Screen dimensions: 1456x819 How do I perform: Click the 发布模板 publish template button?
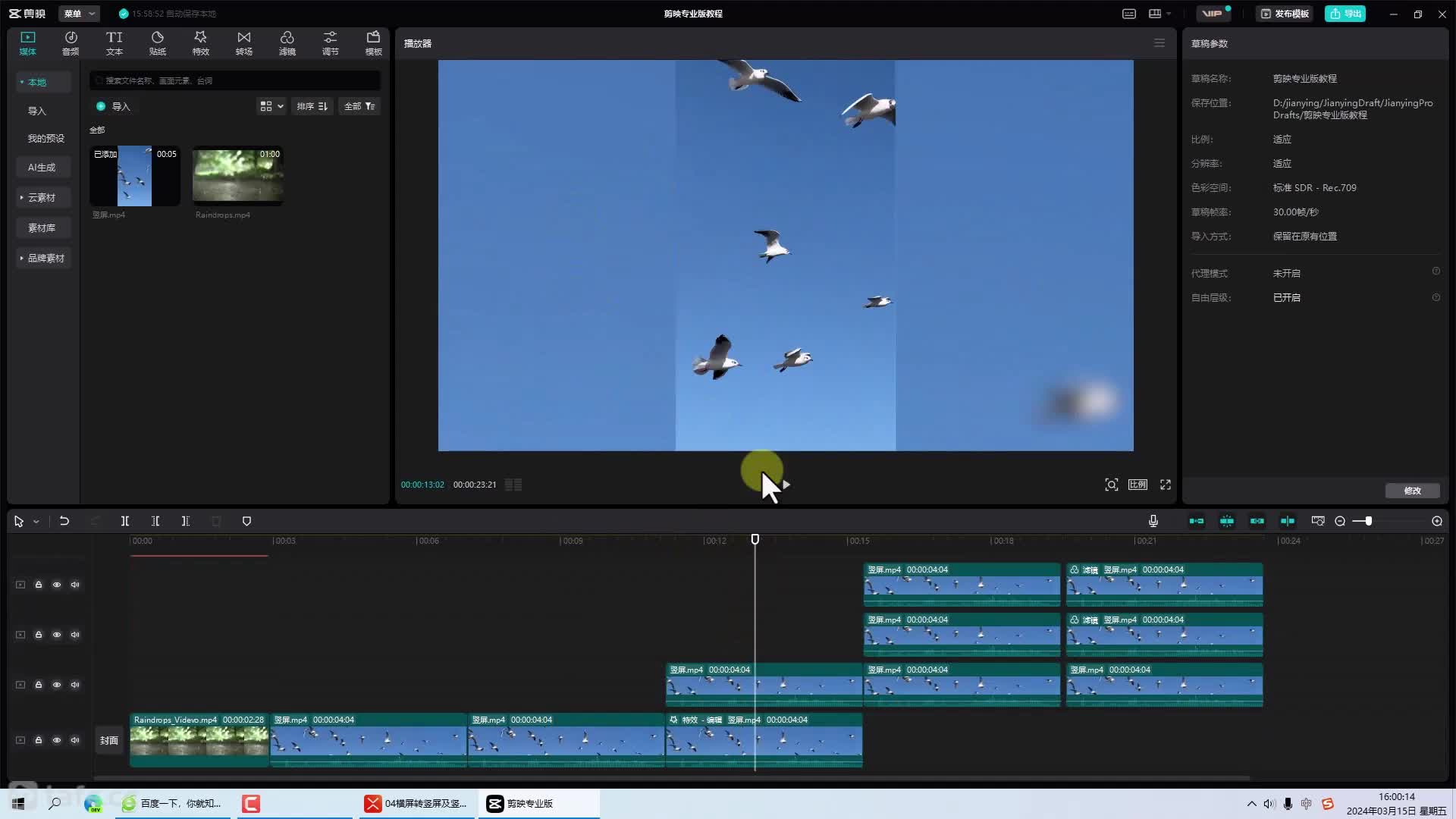point(1285,14)
